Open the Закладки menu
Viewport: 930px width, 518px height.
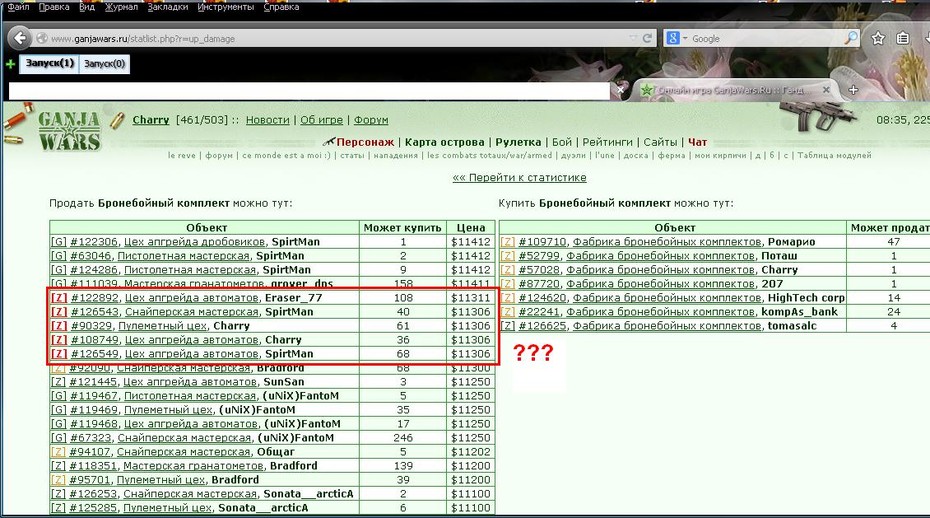[167, 7]
